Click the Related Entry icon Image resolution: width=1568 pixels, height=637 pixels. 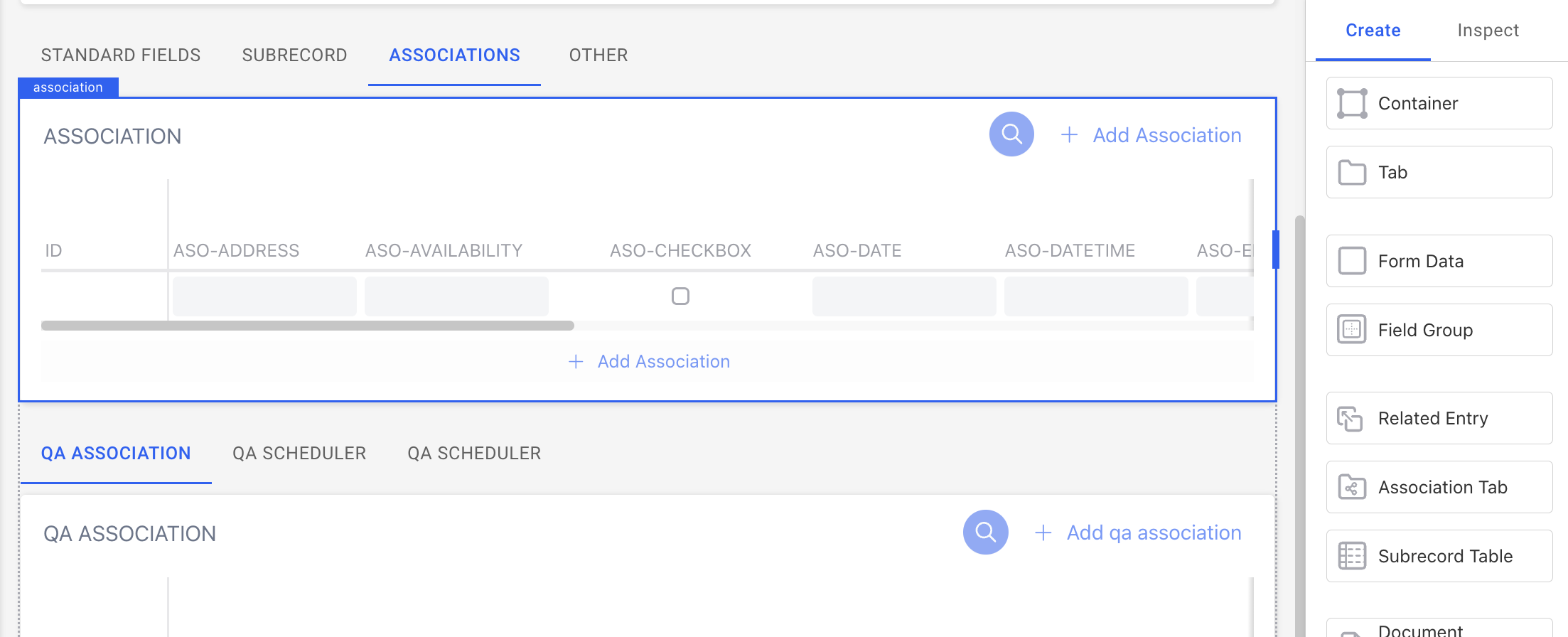tap(1350, 419)
